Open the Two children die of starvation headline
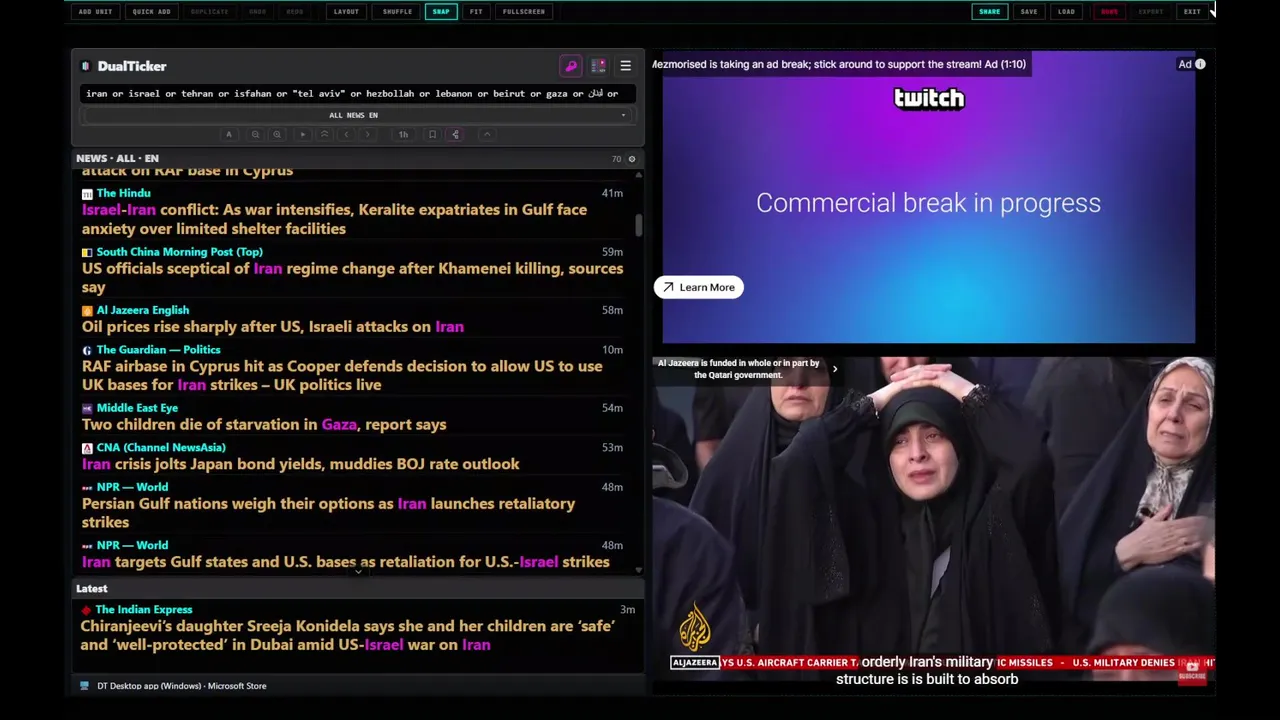Screen dimensions: 1280x720 pyautogui.click(x=264, y=425)
